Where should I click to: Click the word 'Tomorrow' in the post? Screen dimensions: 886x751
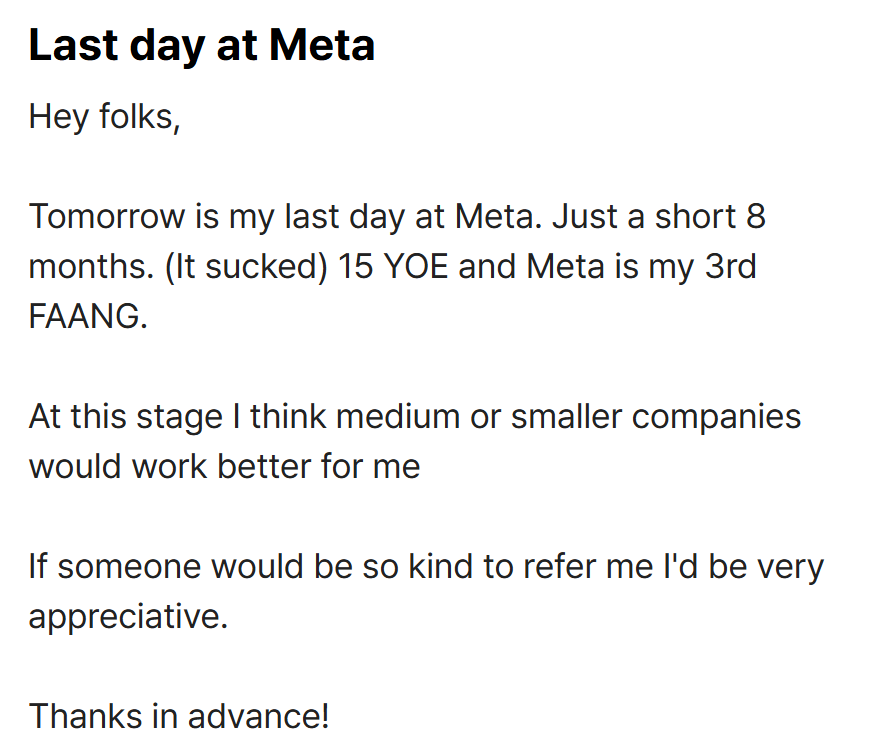coord(107,216)
